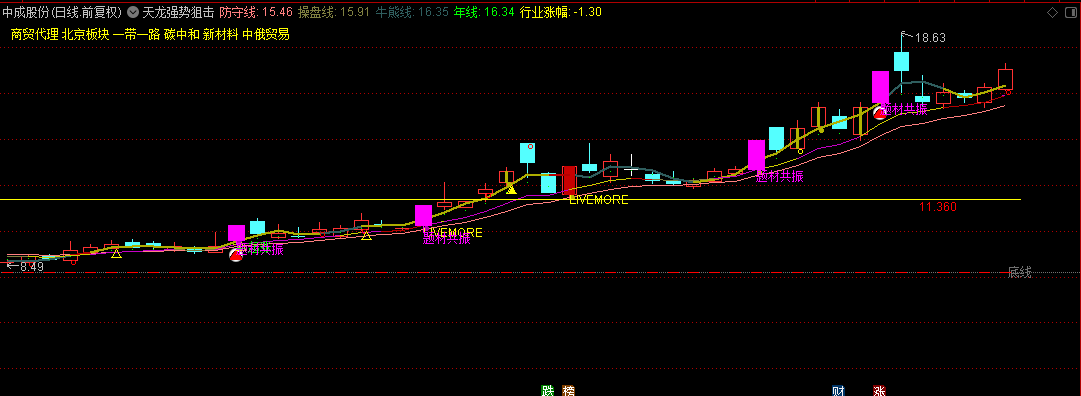Click the 底线 label on the dashed line

click(x=1020, y=273)
